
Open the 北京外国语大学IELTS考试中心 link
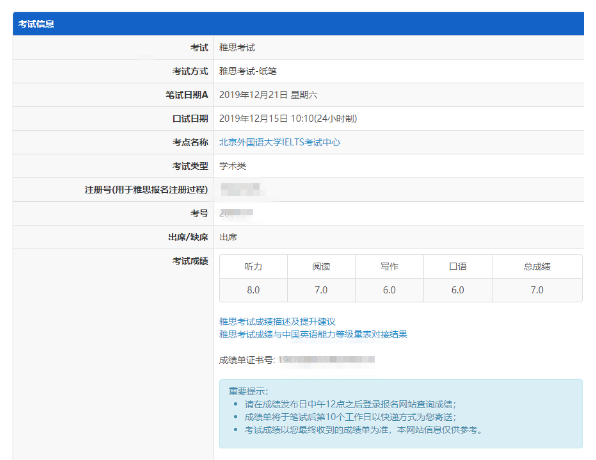point(279,142)
